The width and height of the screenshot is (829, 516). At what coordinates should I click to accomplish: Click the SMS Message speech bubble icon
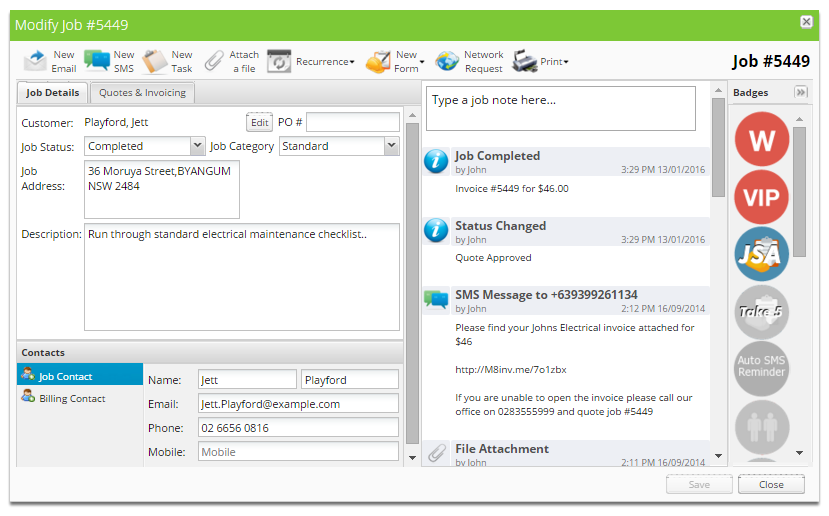pyautogui.click(x=436, y=299)
